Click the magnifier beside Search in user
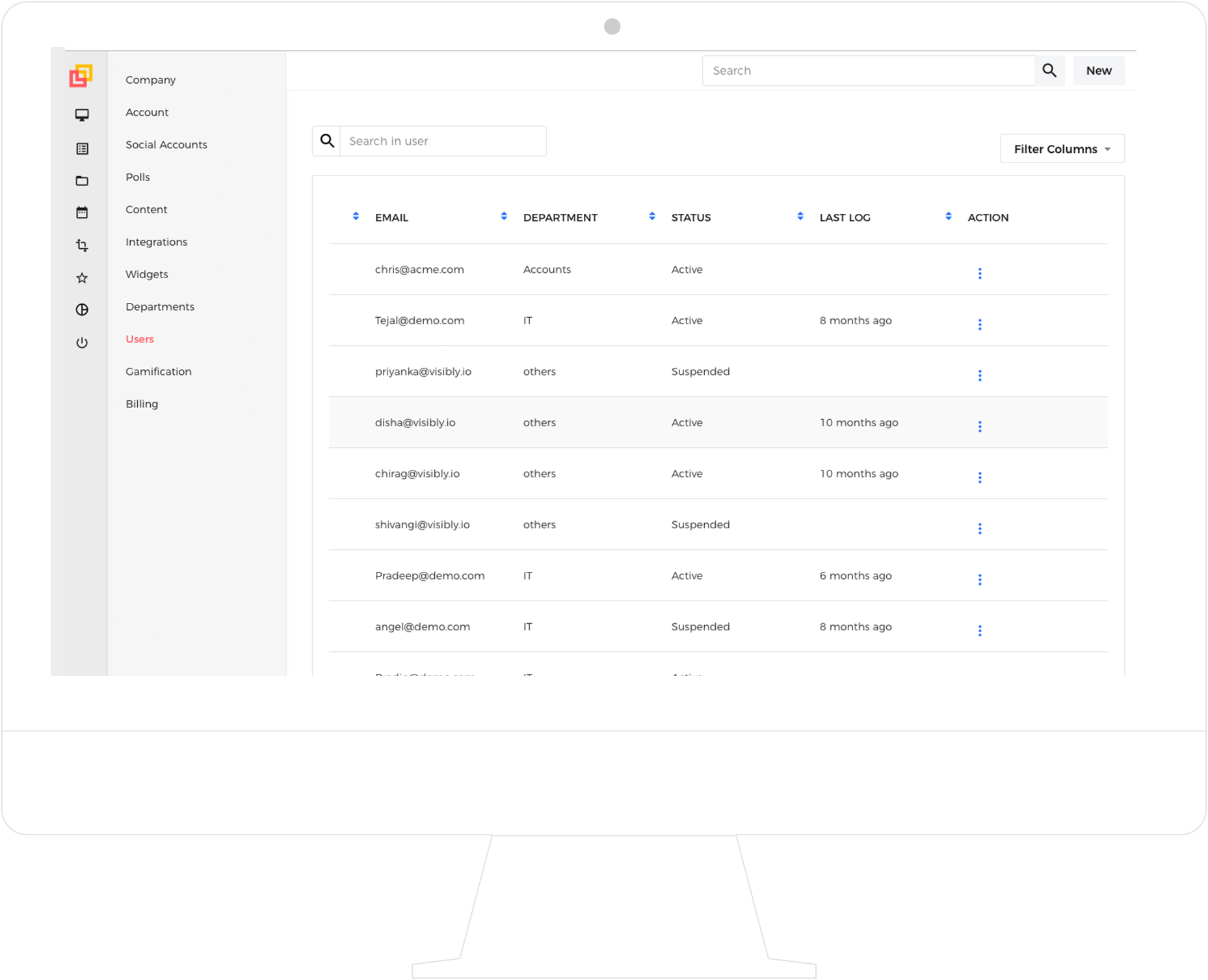 click(327, 140)
